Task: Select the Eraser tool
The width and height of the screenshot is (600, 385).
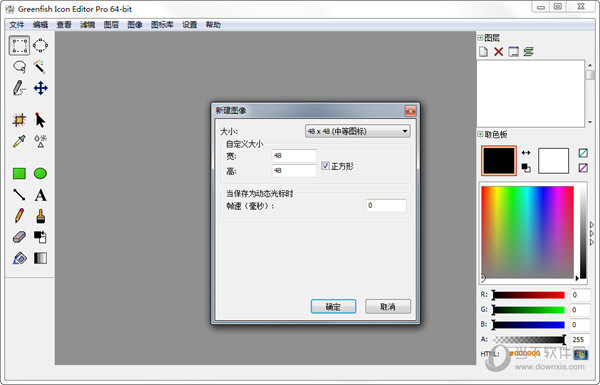Action: click(19, 237)
